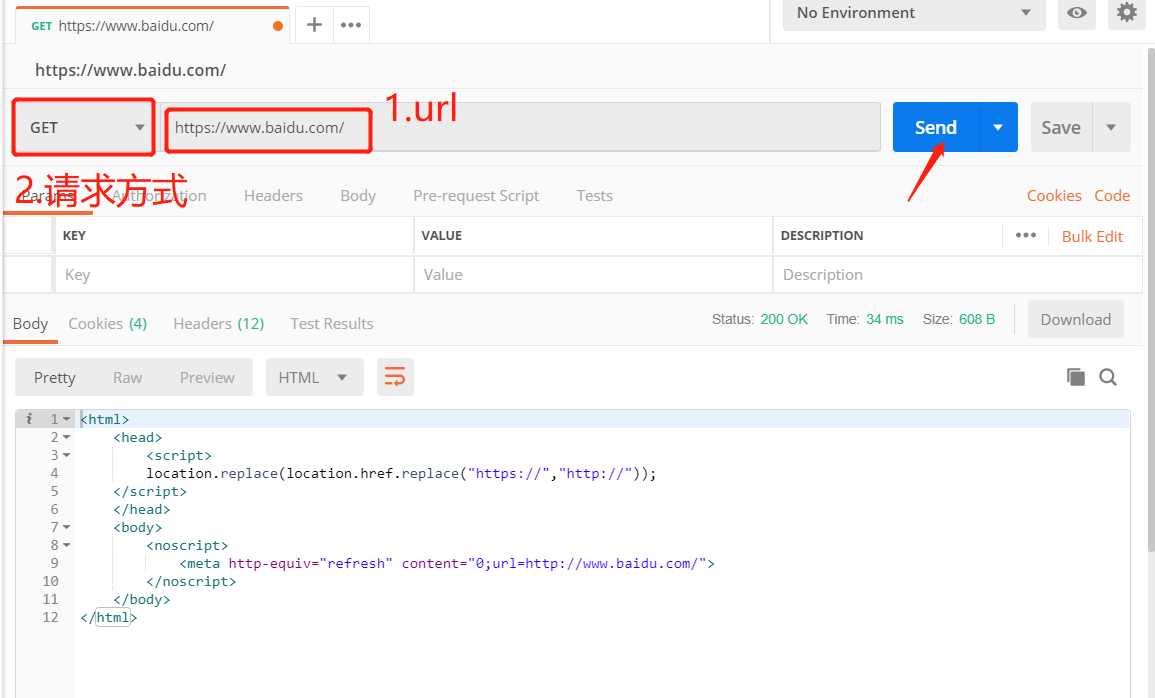Click the request name https://www.baidu.com/ title
1155x698 pixels.
click(130, 70)
